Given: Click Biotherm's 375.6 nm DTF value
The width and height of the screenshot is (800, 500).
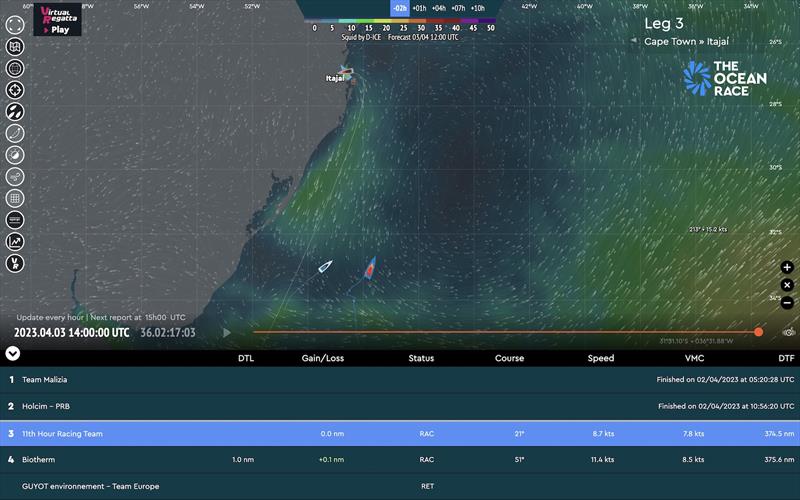Looking at the screenshot, I should coord(780,460).
